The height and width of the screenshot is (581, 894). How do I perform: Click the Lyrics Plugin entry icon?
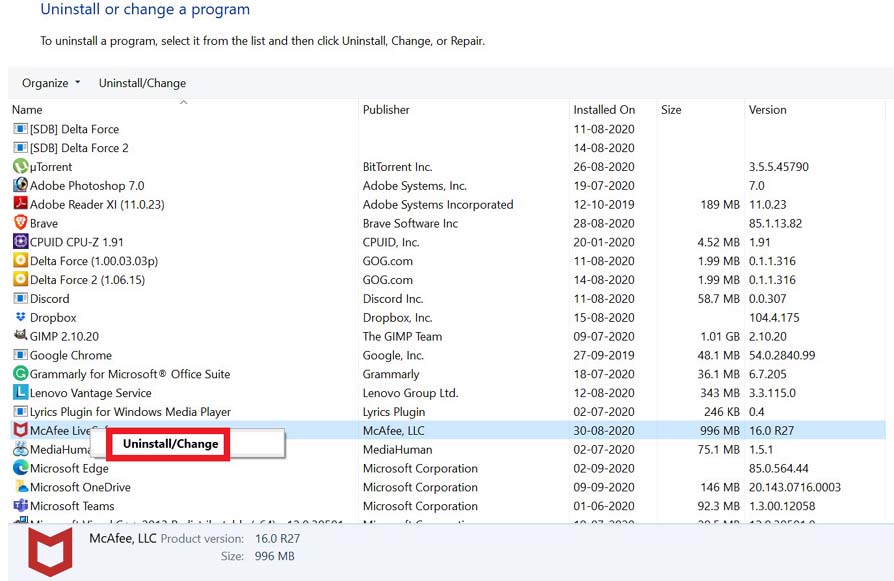(21, 411)
